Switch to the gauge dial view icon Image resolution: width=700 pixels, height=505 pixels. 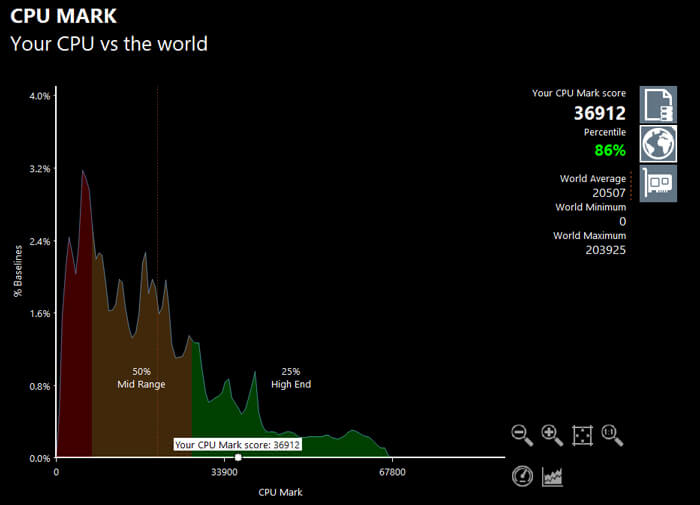tap(522, 476)
